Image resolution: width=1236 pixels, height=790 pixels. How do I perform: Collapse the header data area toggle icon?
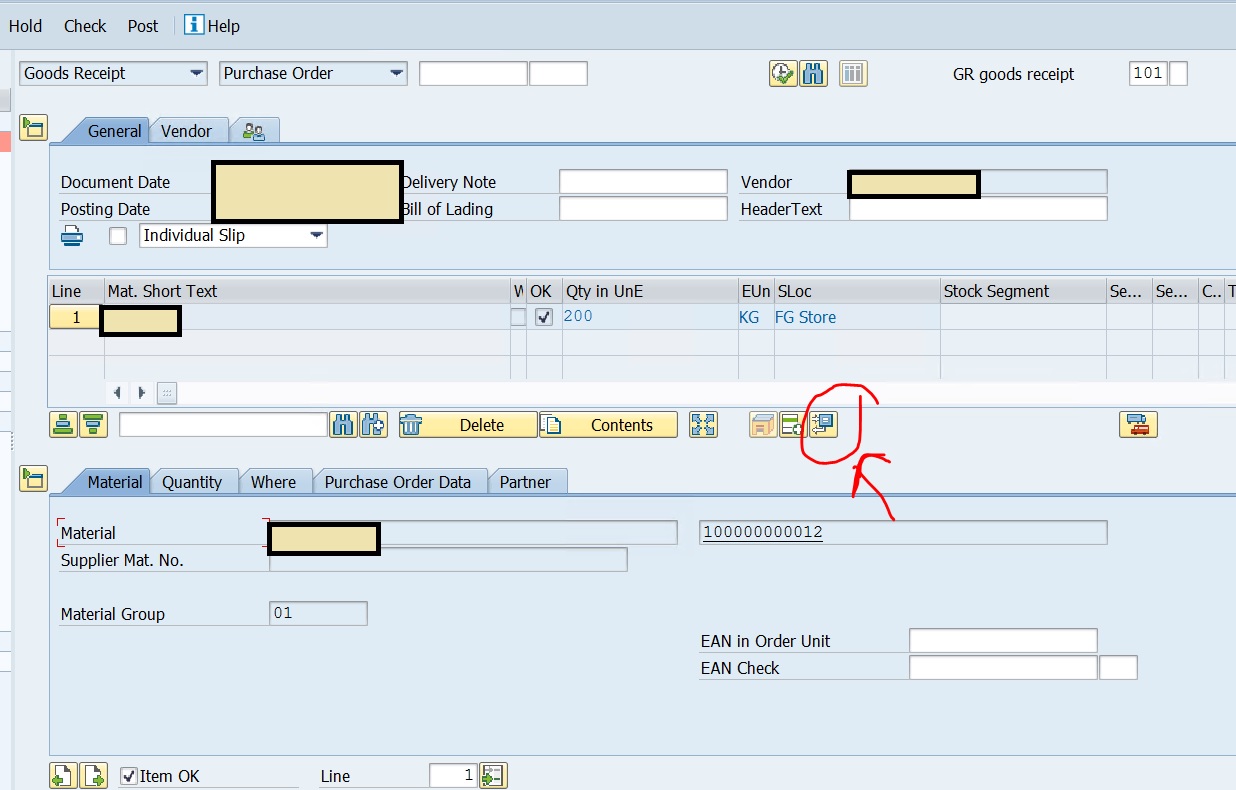coord(33,127)
